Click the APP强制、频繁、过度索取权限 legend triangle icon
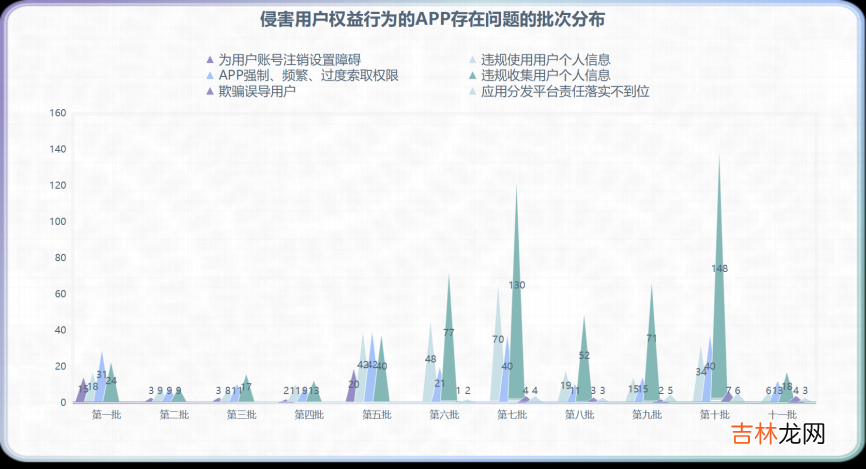 (x=209, y=76)
